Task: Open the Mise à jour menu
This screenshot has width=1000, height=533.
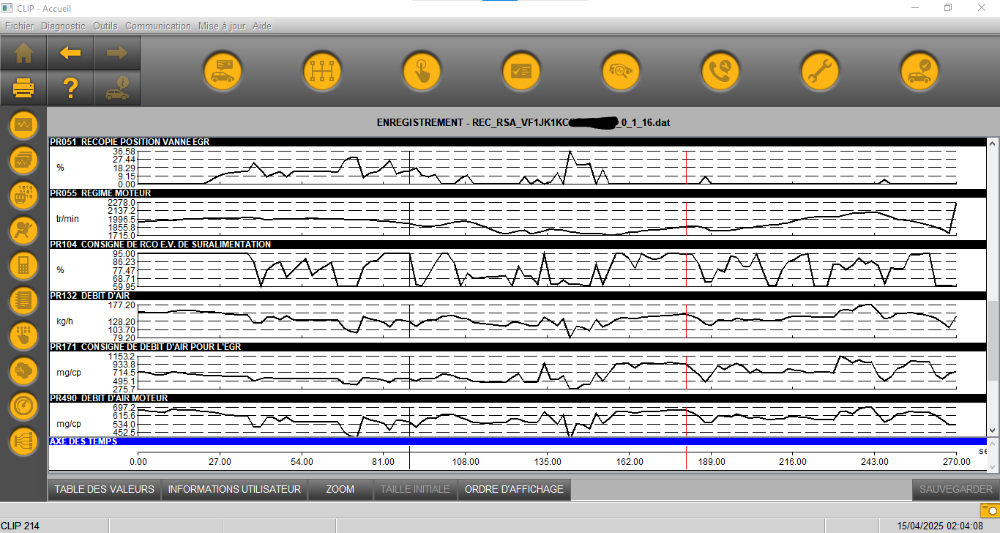Action: coord(221,25)
